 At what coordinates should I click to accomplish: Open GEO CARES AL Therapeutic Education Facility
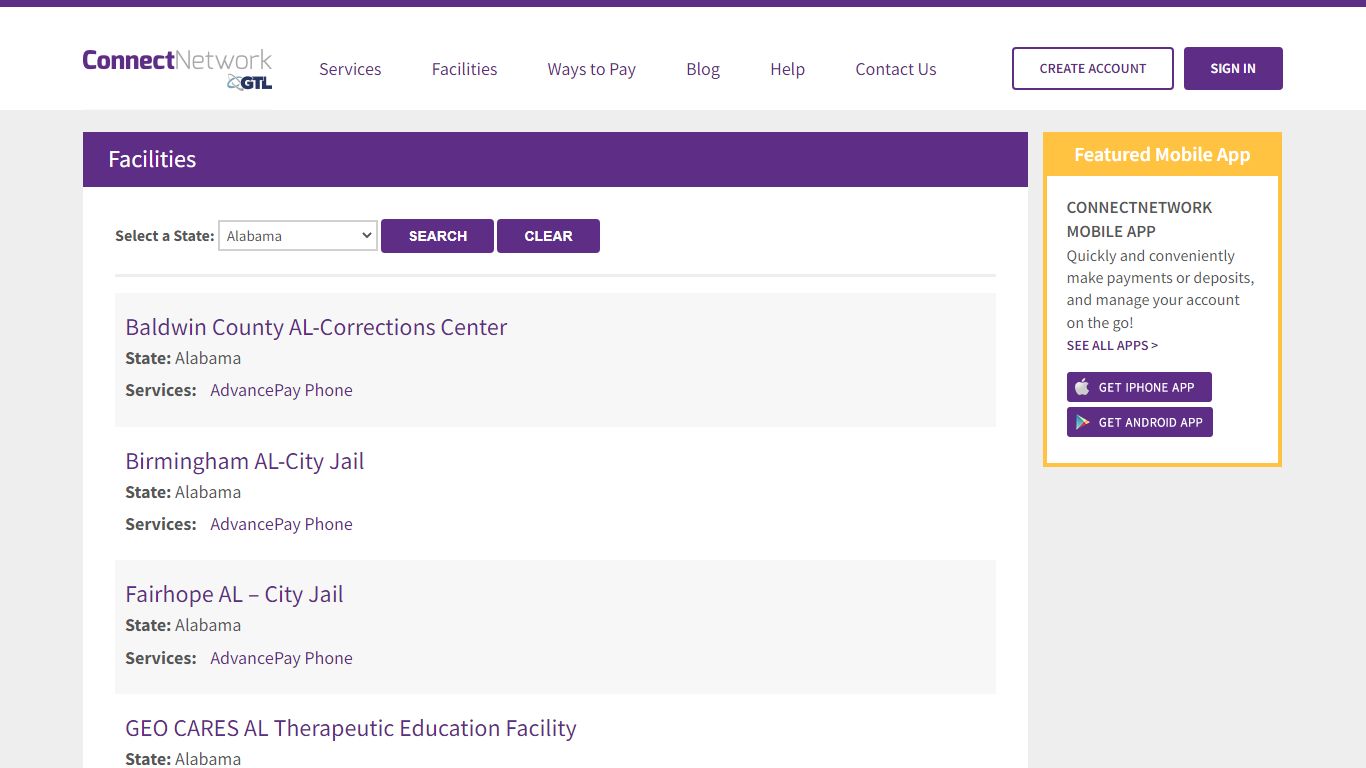click(351, 728)
